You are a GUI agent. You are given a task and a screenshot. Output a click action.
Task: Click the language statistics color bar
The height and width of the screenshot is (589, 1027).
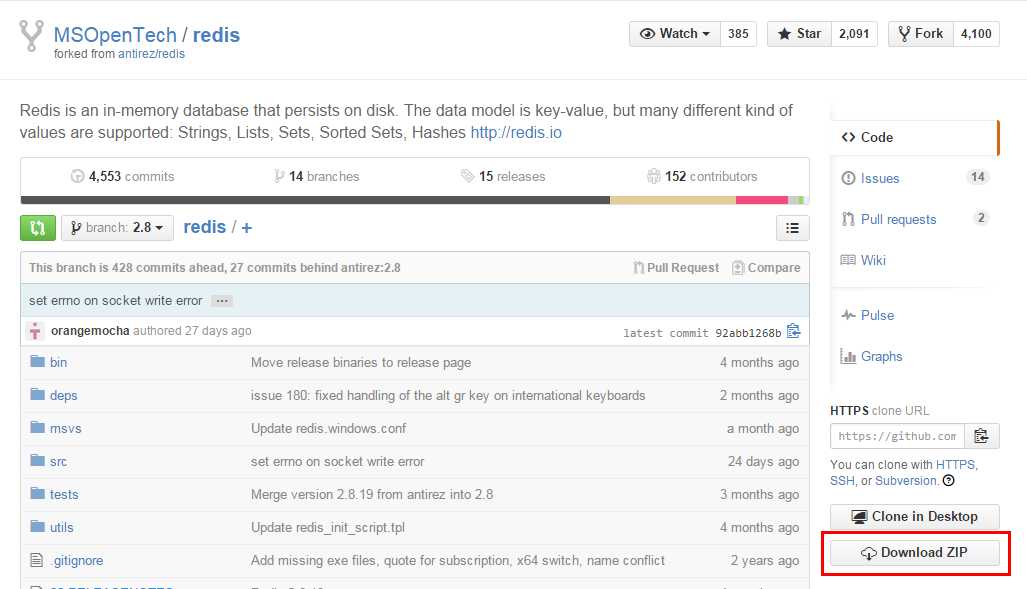point(413,200)
